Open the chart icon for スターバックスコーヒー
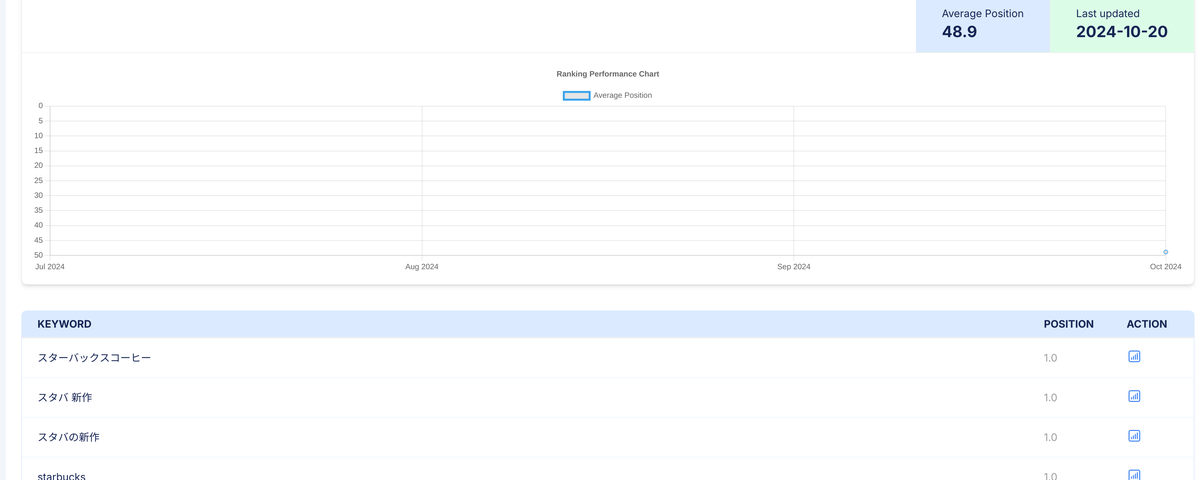 (1134, 356)
